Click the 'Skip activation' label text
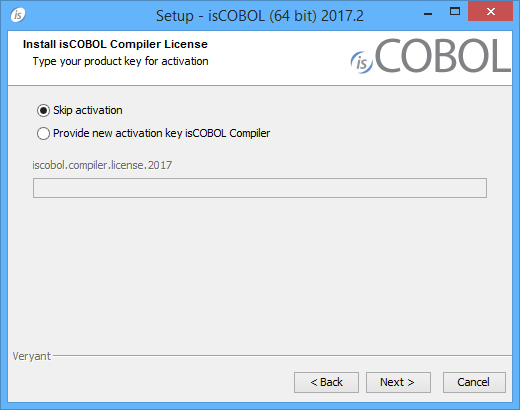The width and height of the screenshot is (520, 410). tap(88, 110)
